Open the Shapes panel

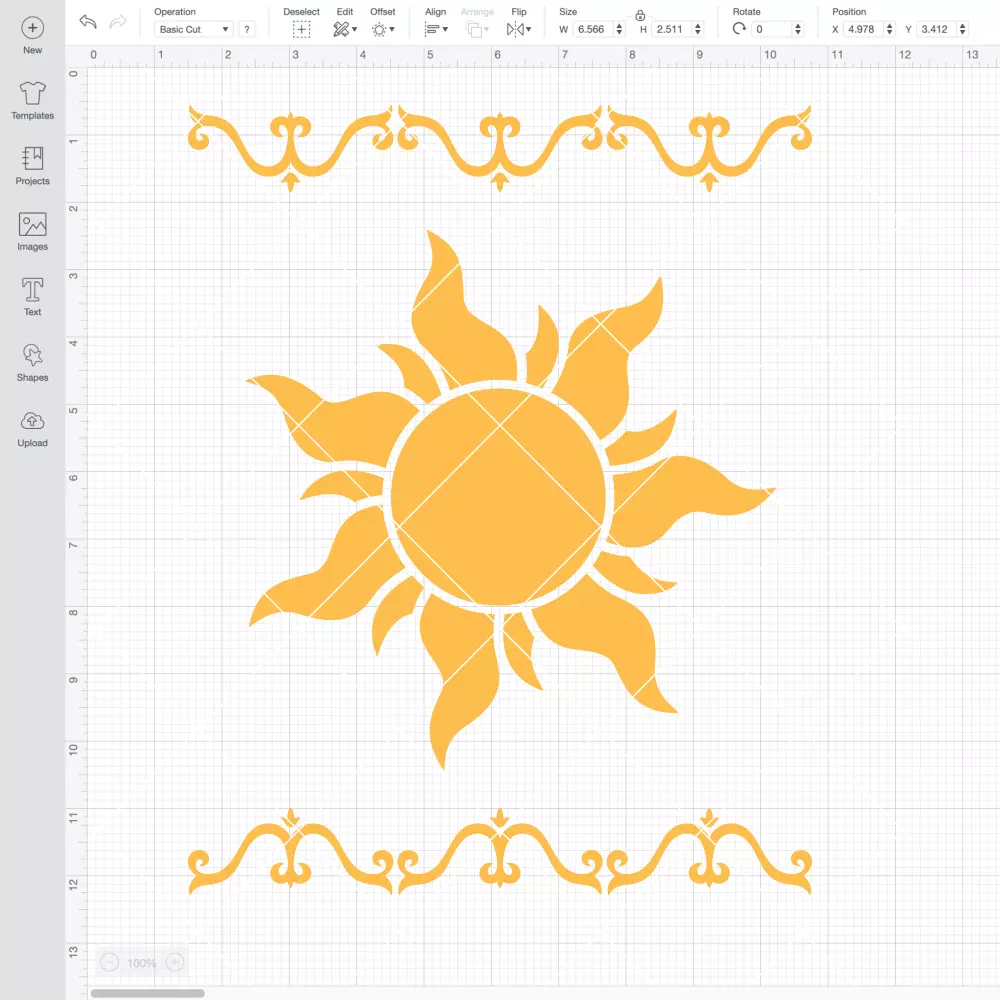tap(33, 363)
